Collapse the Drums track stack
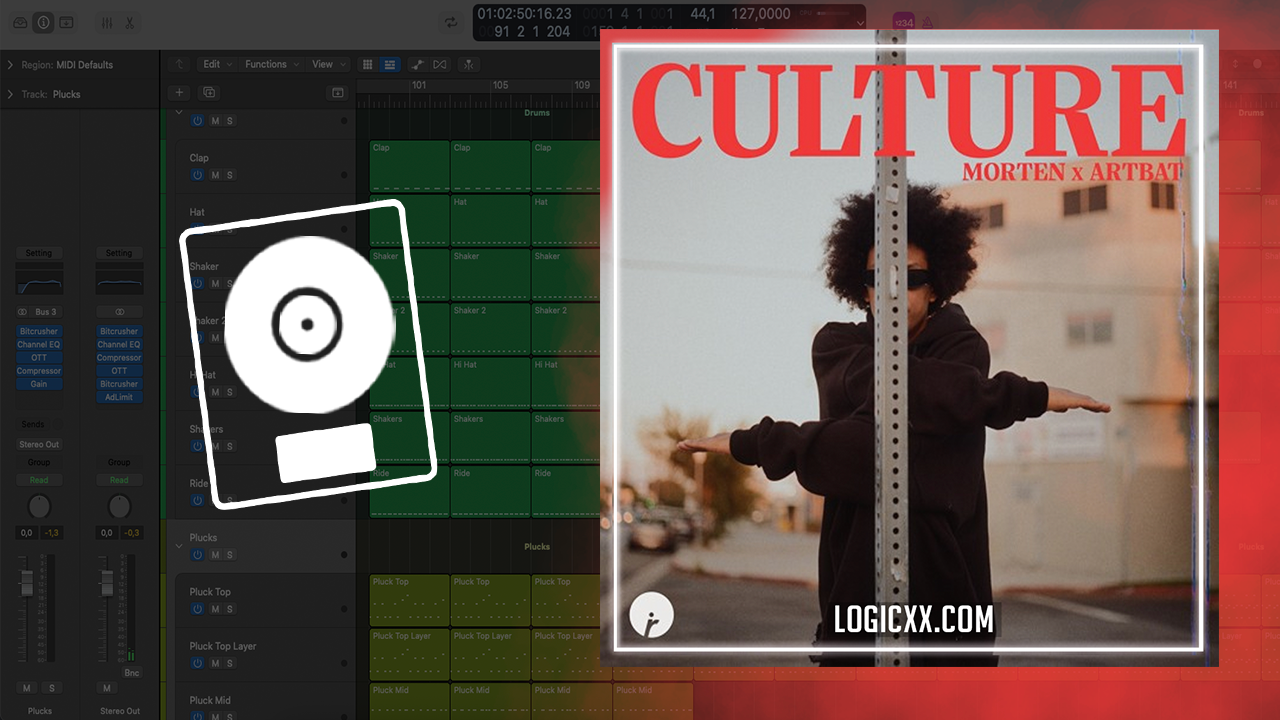The height and width of the screenshot is (720, 1280). 180,112
